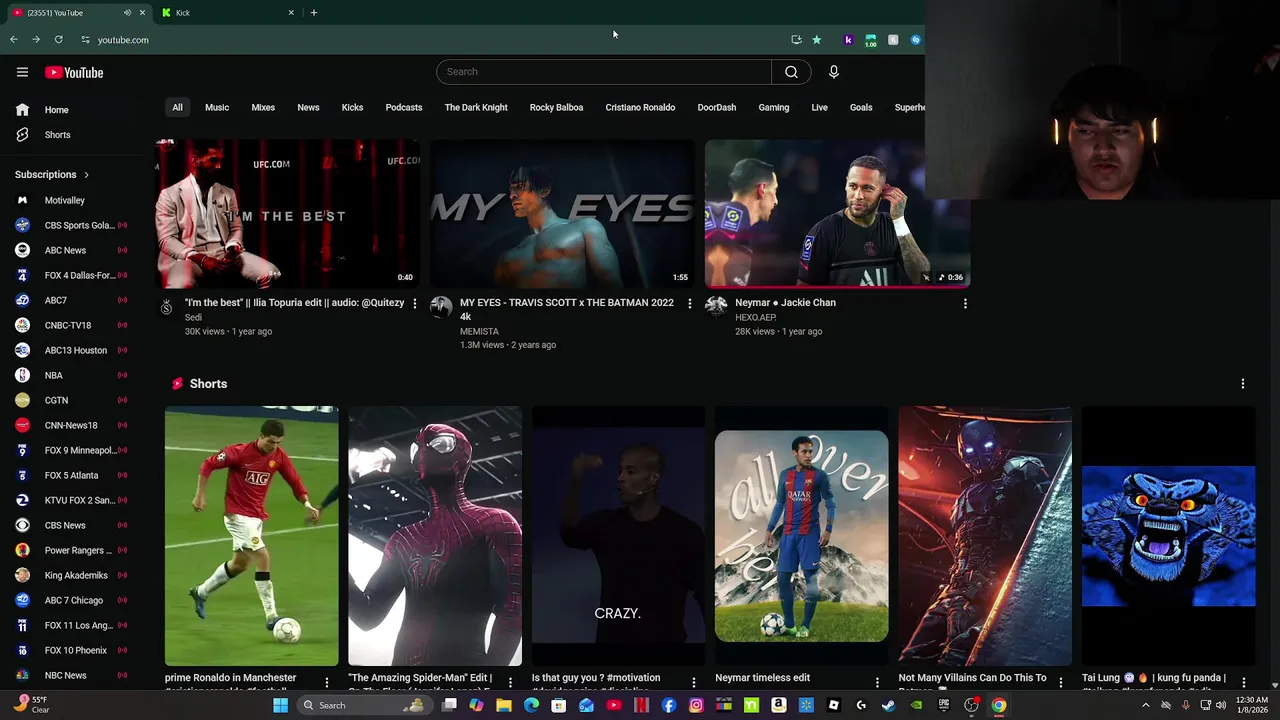Select the News filter chip
Viewport: 1280px width, 720px height.
(308, 107)
